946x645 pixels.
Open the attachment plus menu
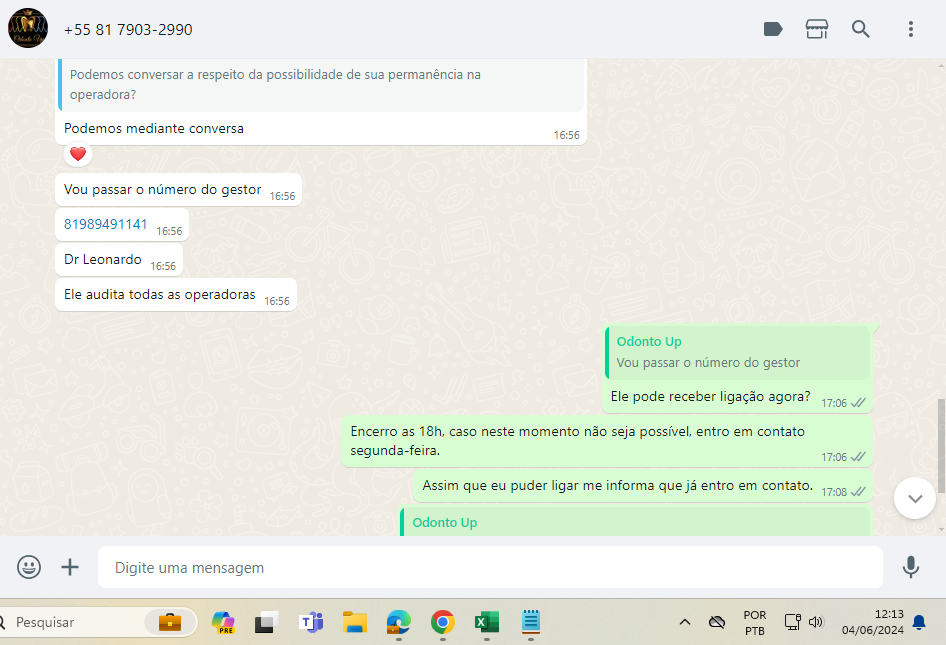tap(70, 567)
